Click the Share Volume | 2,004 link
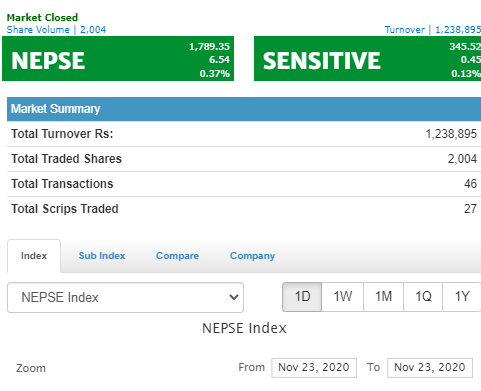Screen dimensions: 481x391 point(56,30)
